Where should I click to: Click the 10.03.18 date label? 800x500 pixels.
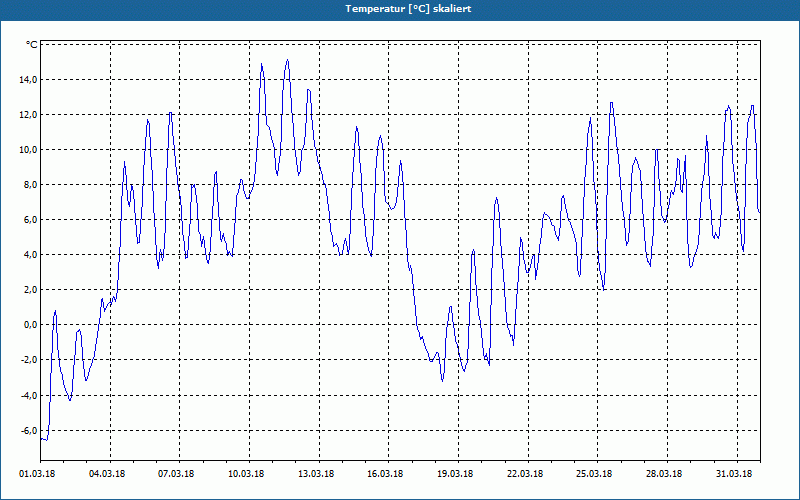tap(246, 474)
